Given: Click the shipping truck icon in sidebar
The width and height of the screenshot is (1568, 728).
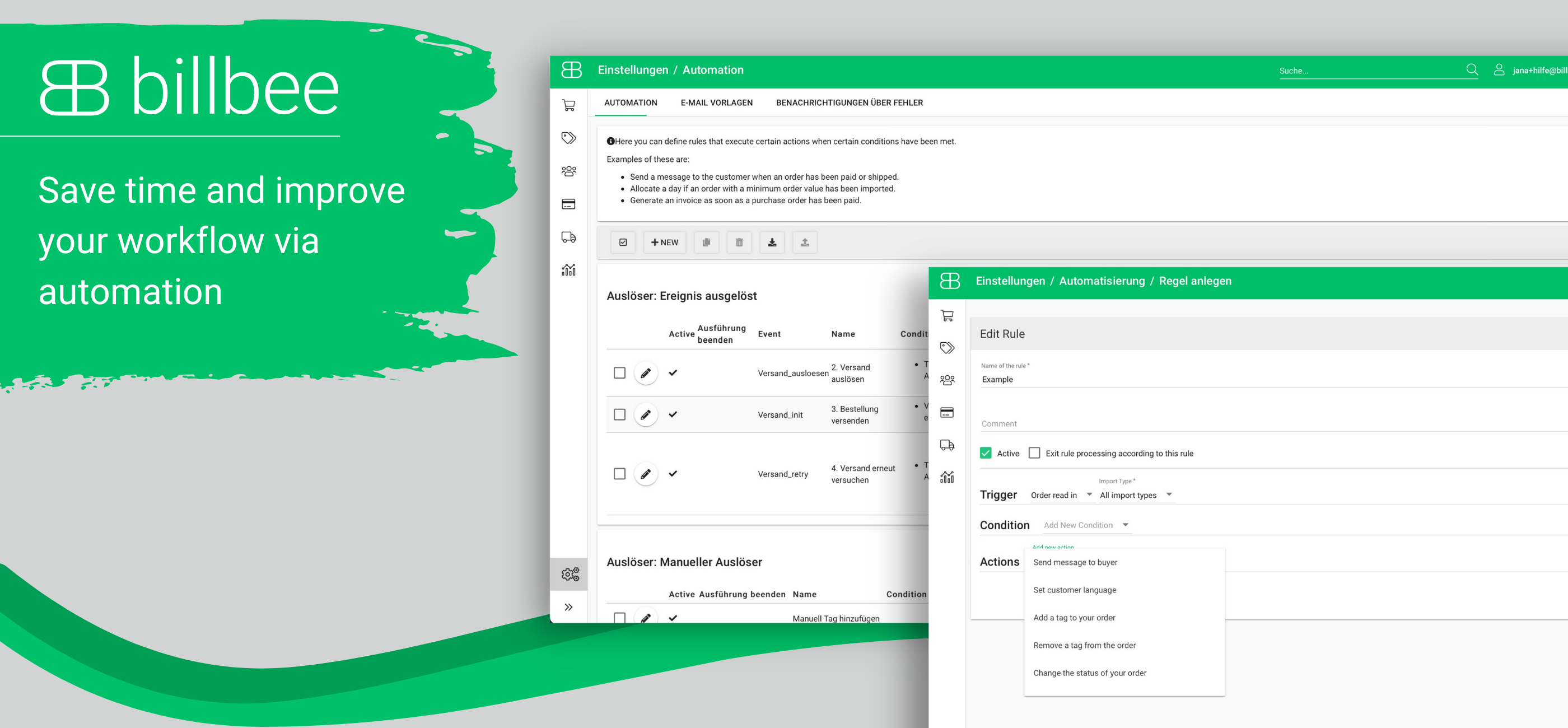Looking at the screenshot, I should [x=568, y=237].
